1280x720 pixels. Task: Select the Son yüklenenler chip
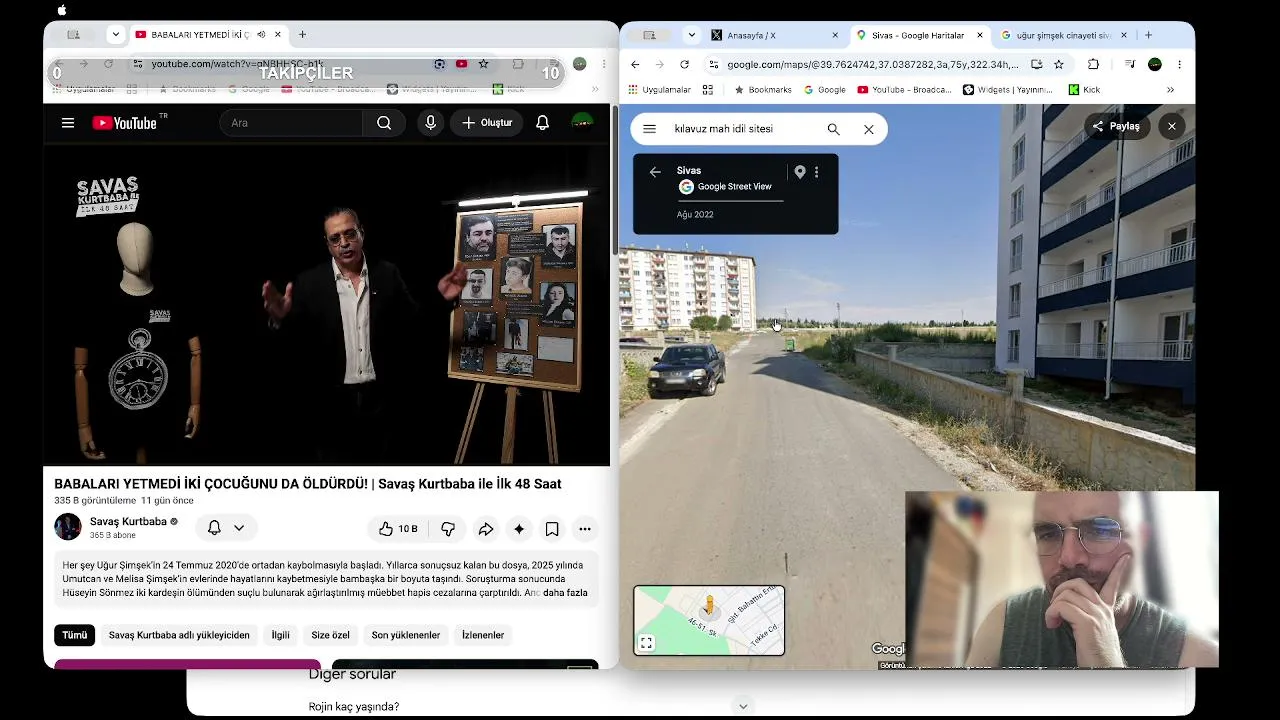click(406, 635)
